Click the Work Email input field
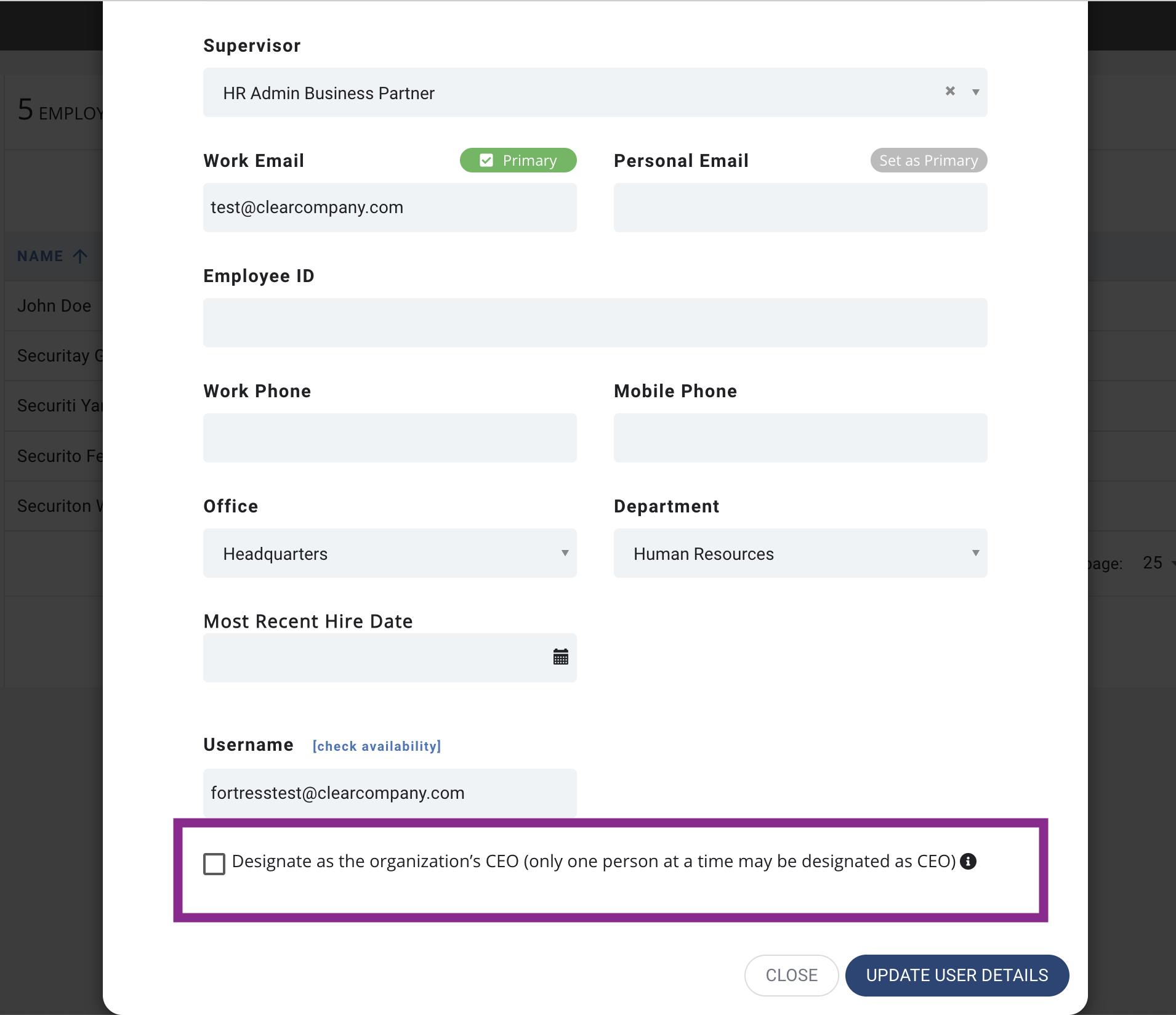Viewport: 1176px width, 1015px height. (390, 208)
